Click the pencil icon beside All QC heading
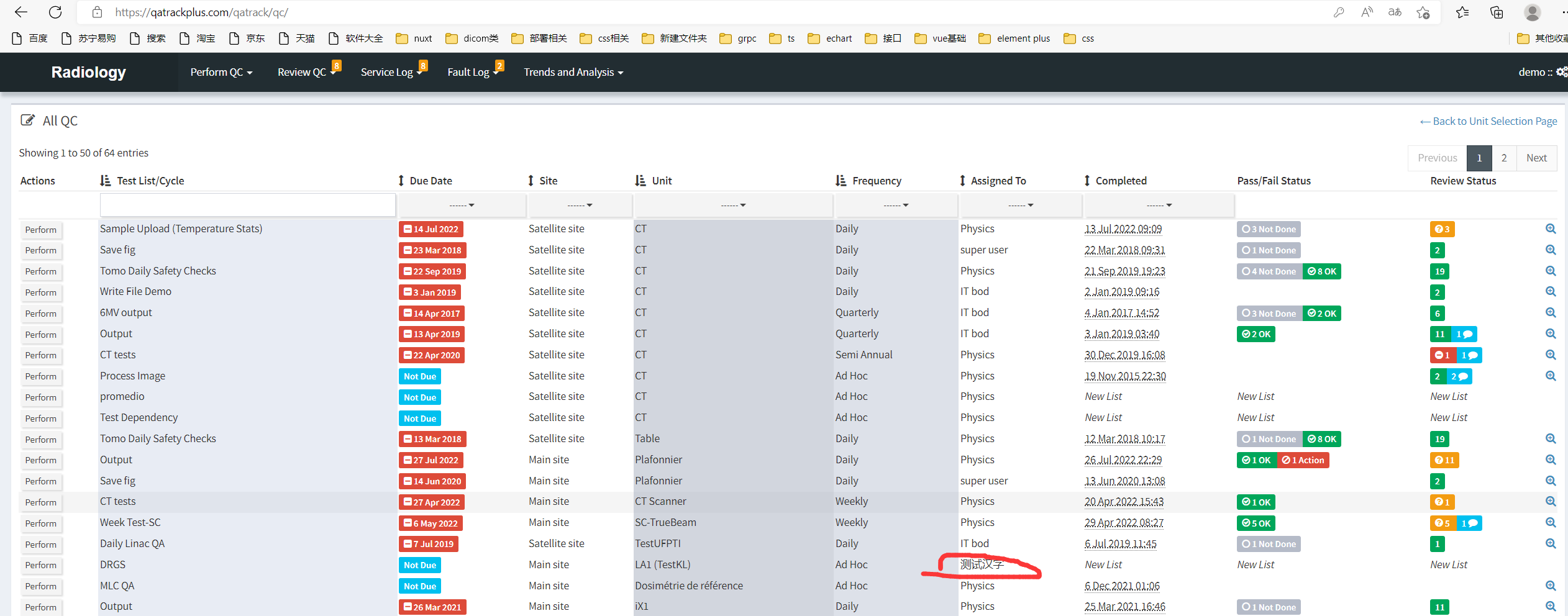1568x616 pixels. (28, 120)
